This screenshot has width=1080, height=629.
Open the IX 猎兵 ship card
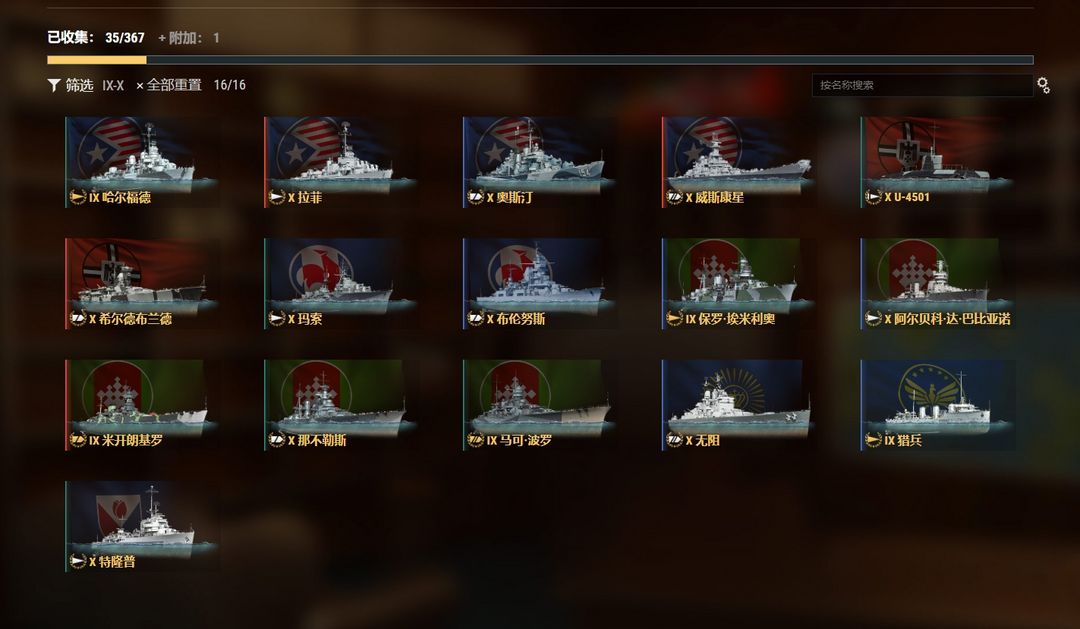click(937, 404)
